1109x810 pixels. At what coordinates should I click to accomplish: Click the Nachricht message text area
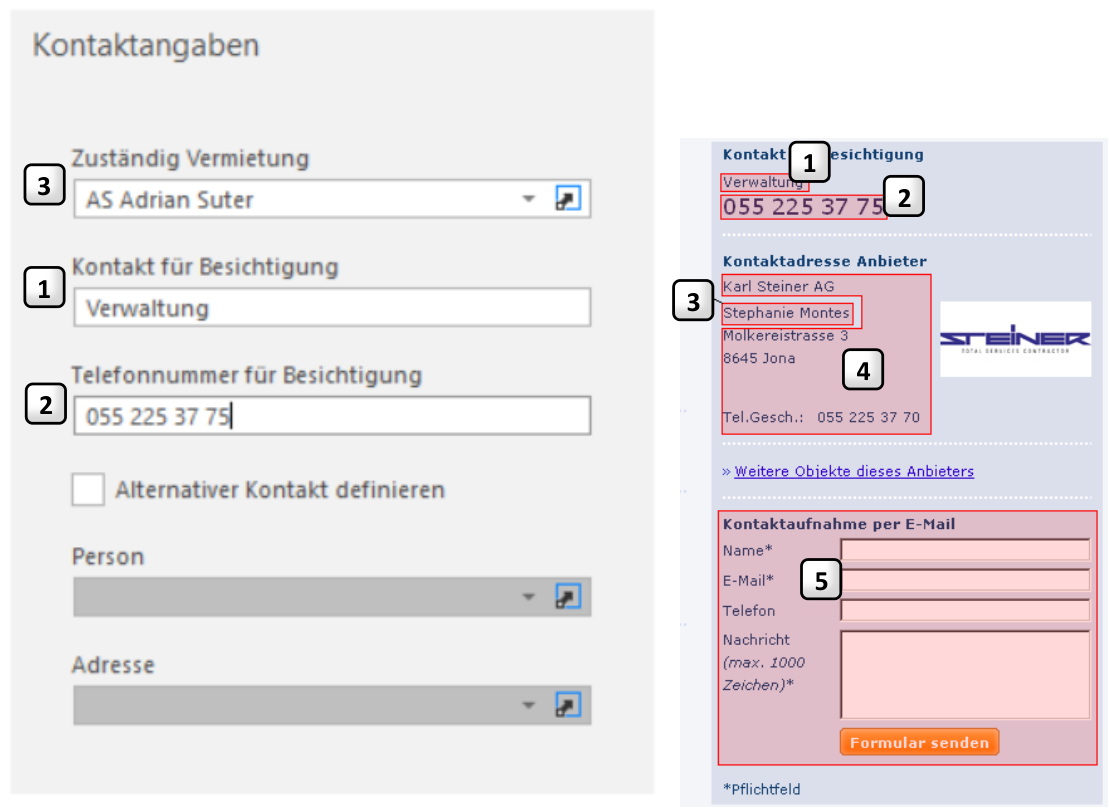point(965,675)
